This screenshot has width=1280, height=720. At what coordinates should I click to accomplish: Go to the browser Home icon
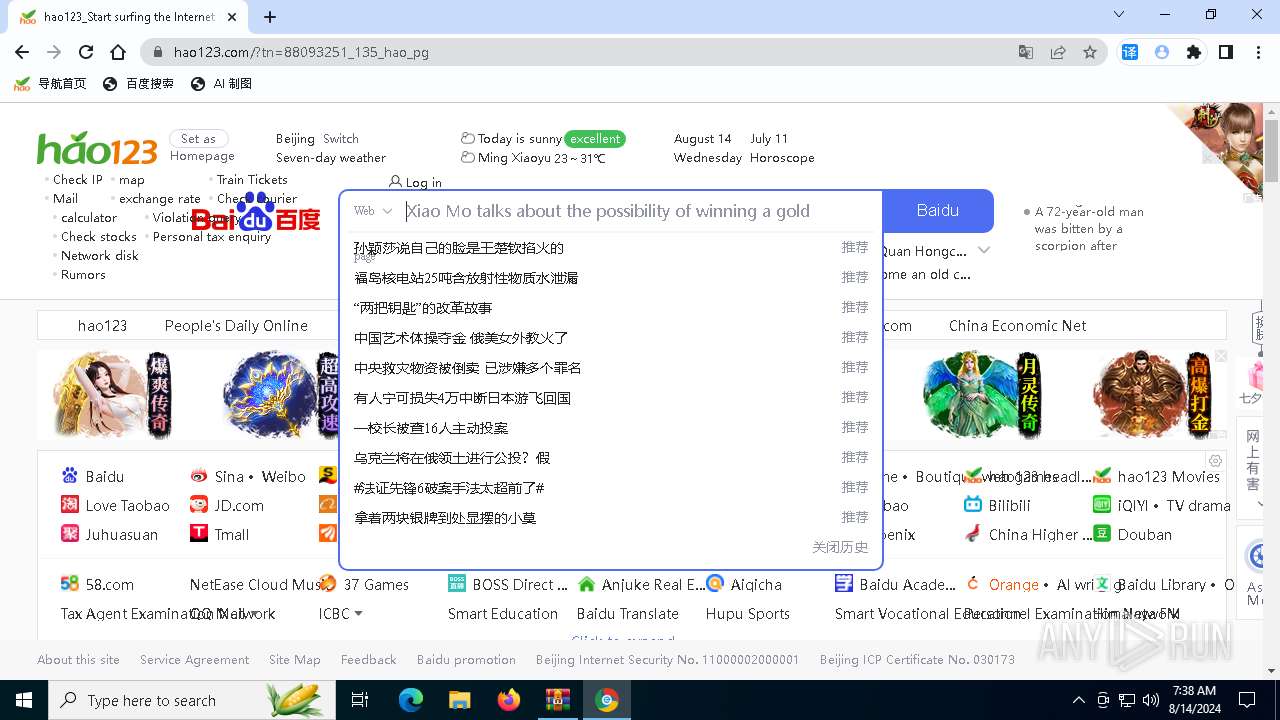(x=118, y=52)
